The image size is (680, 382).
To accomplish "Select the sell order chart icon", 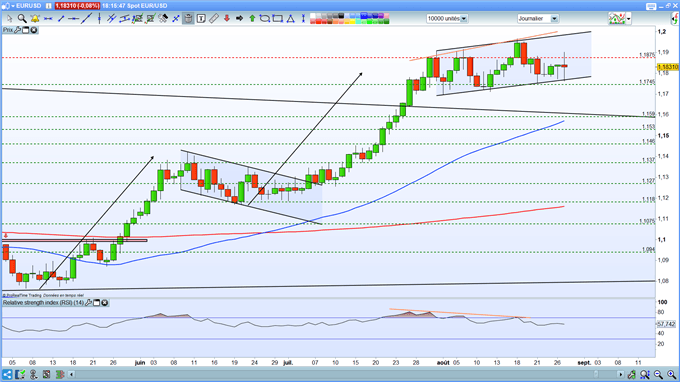I will click(150, 19).
